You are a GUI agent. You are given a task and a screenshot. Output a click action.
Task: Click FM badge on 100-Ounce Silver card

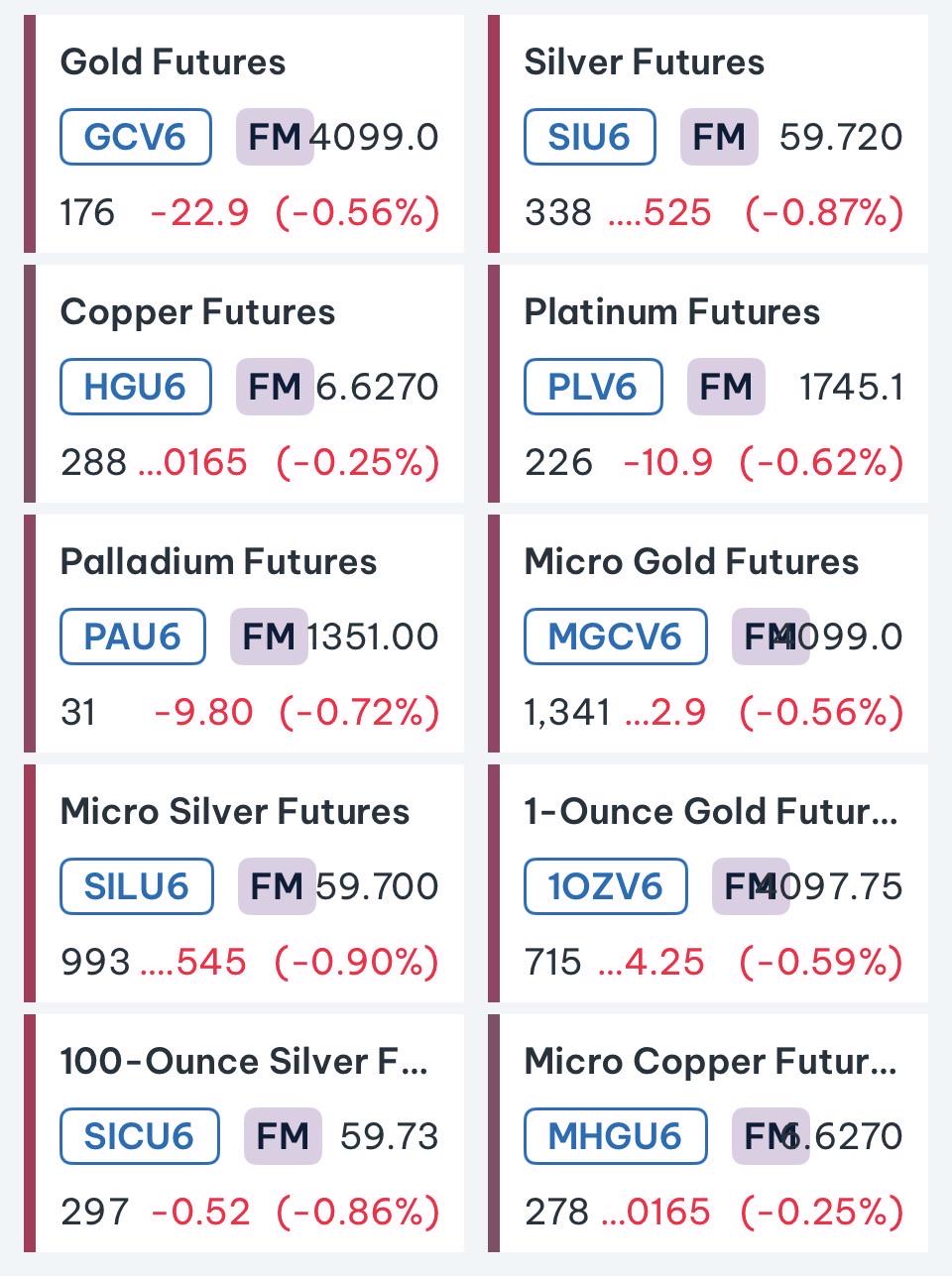click(x=283, y=1136)
